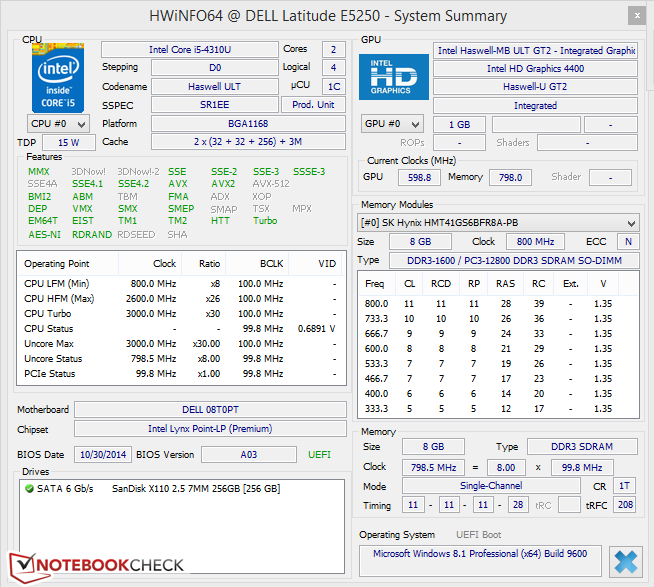Select the PCIe Status row
654x587 pixels.
(x=181, y=374)
